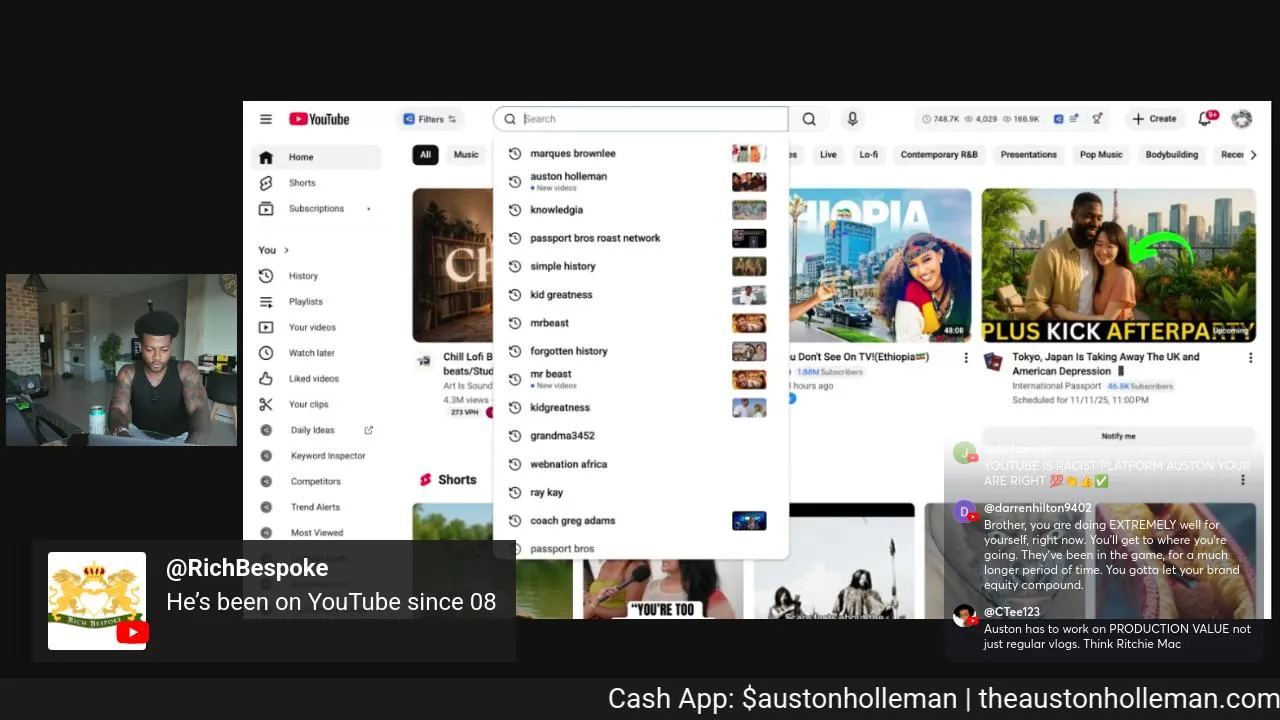Screen dimensions: 1280x720
Task: Click the list icon in stats bar
Action: pyautogui.click(x=1074, y=119)
